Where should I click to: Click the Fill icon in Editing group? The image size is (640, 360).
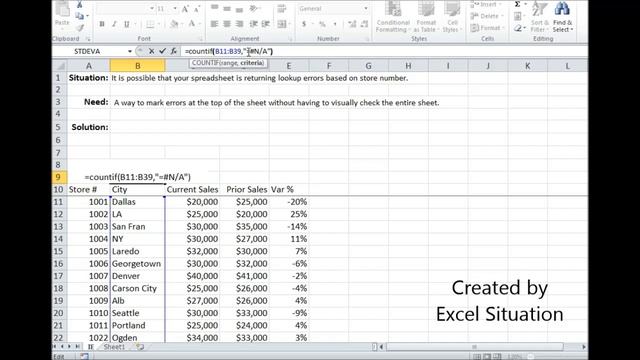coord(518,16)
